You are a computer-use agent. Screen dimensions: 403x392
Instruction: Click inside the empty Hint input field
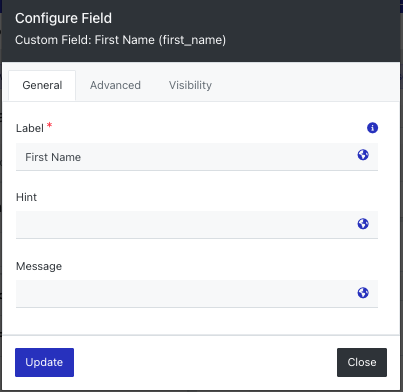click(197, 225)
